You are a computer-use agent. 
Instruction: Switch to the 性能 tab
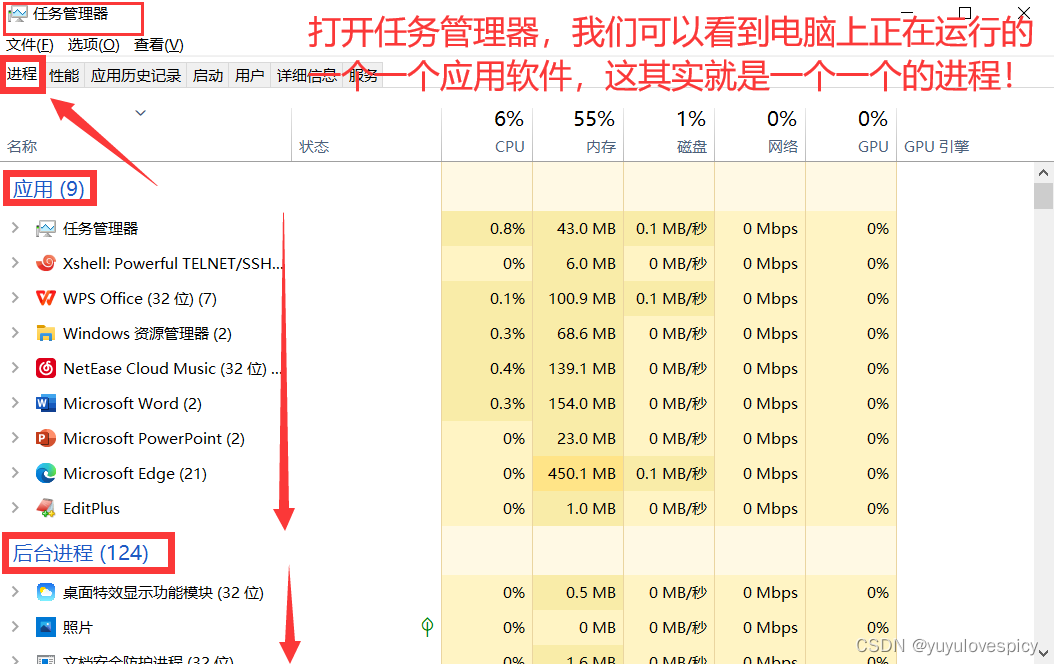tap(65, 76)
